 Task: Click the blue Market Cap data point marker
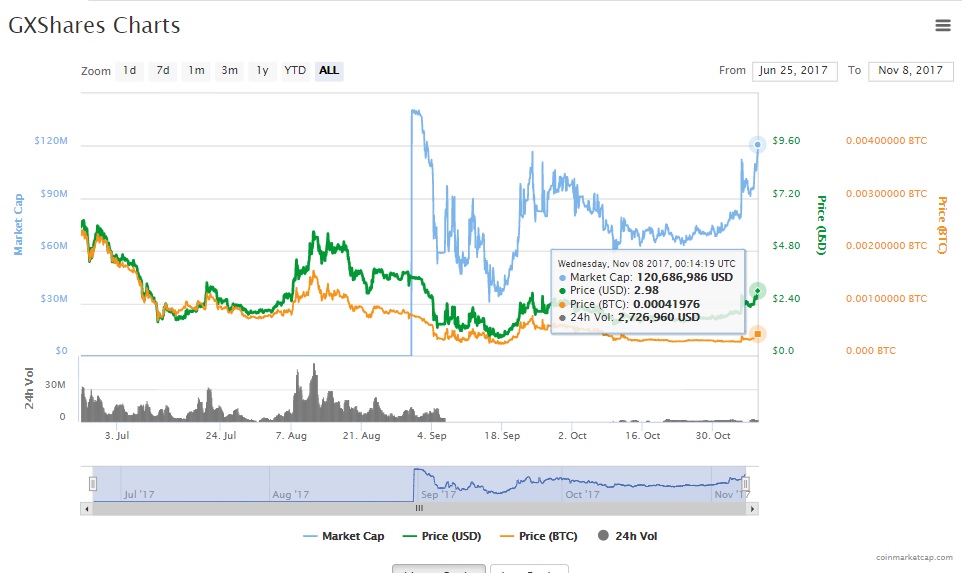[x=757, y=144]
